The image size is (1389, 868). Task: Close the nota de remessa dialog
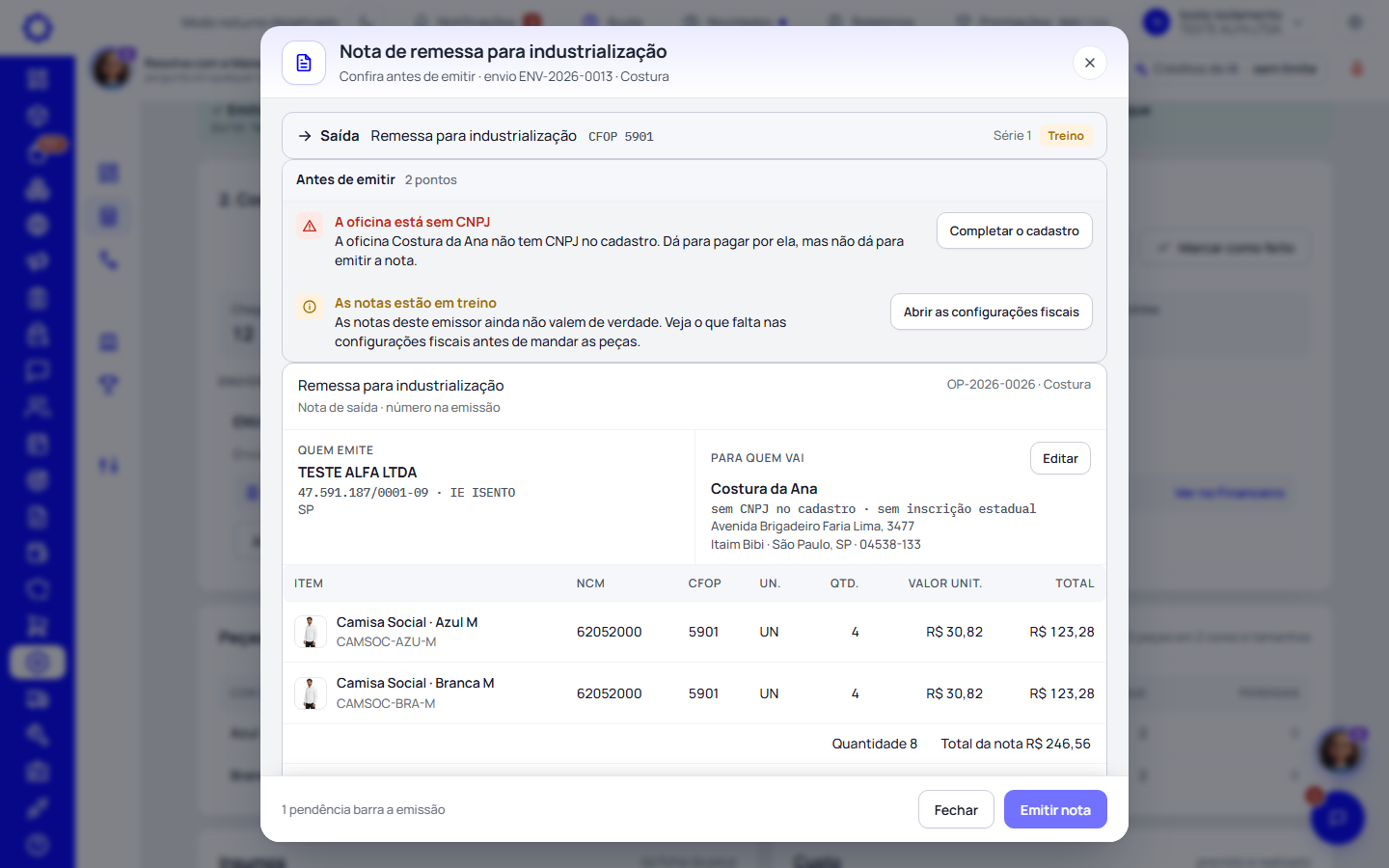1090,63
